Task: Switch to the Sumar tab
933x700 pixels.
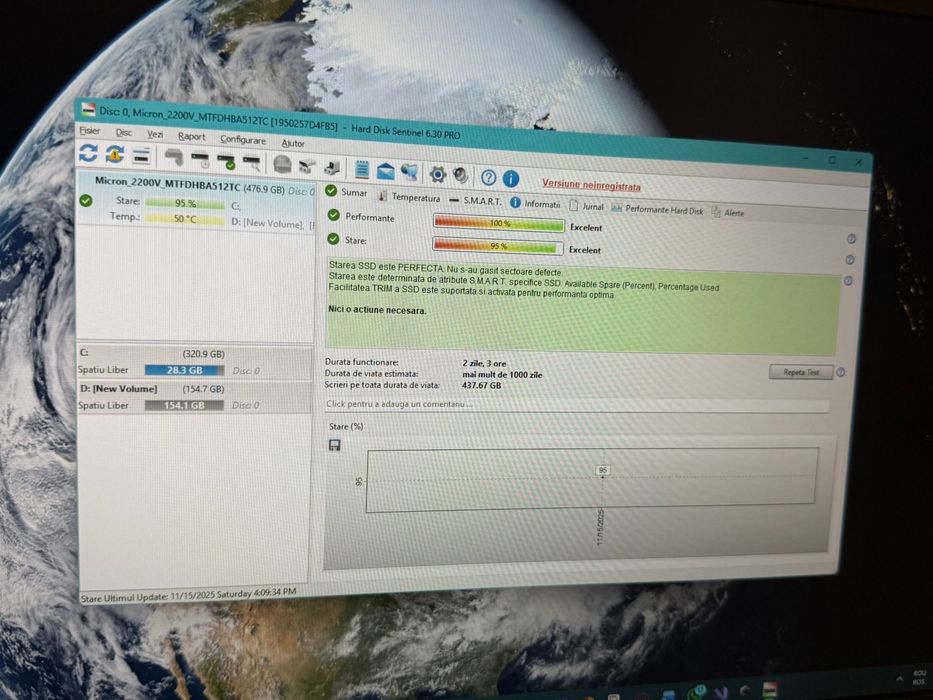Action: coord(346,192)
